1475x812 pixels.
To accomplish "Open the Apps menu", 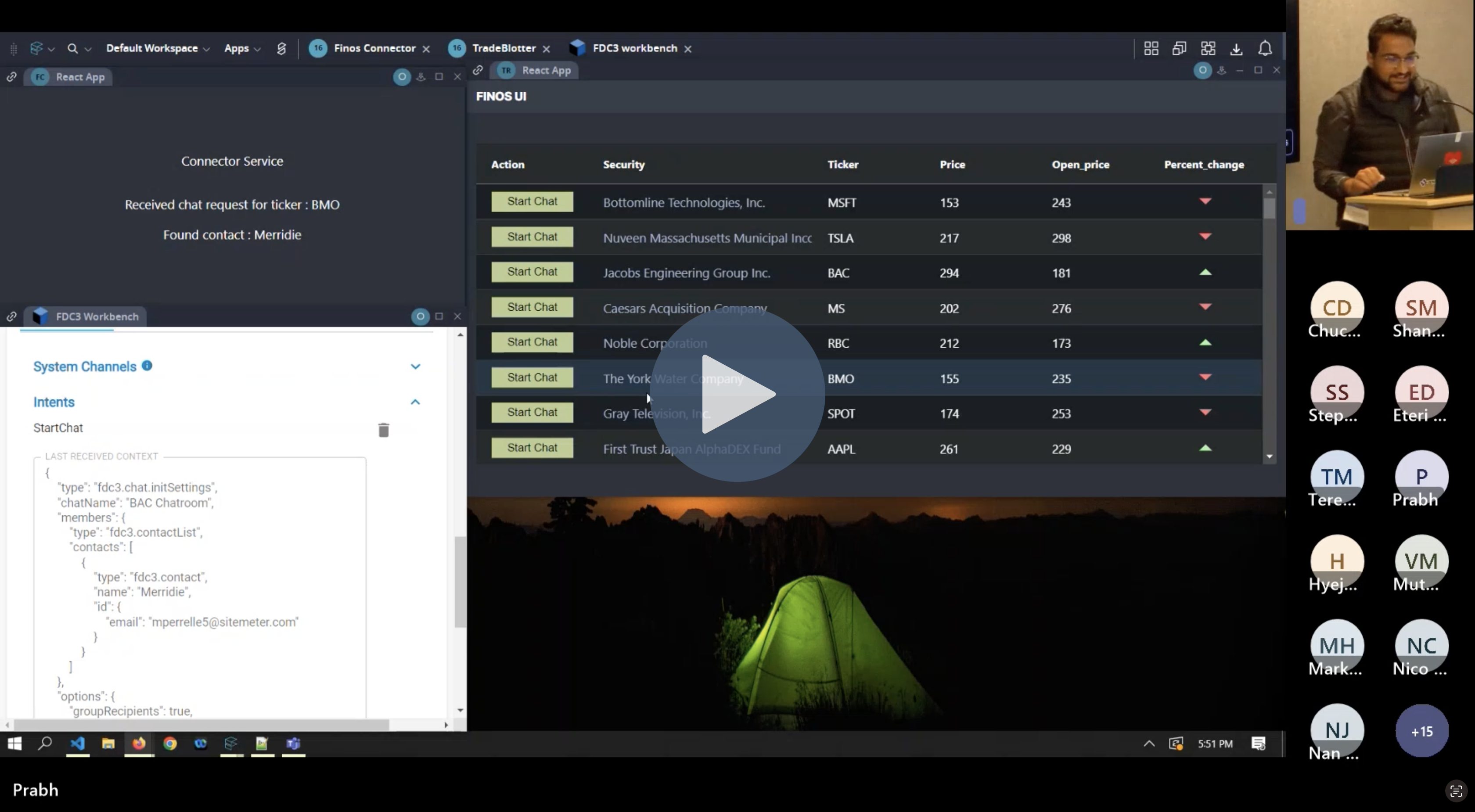I will click(x=242, y=49).
